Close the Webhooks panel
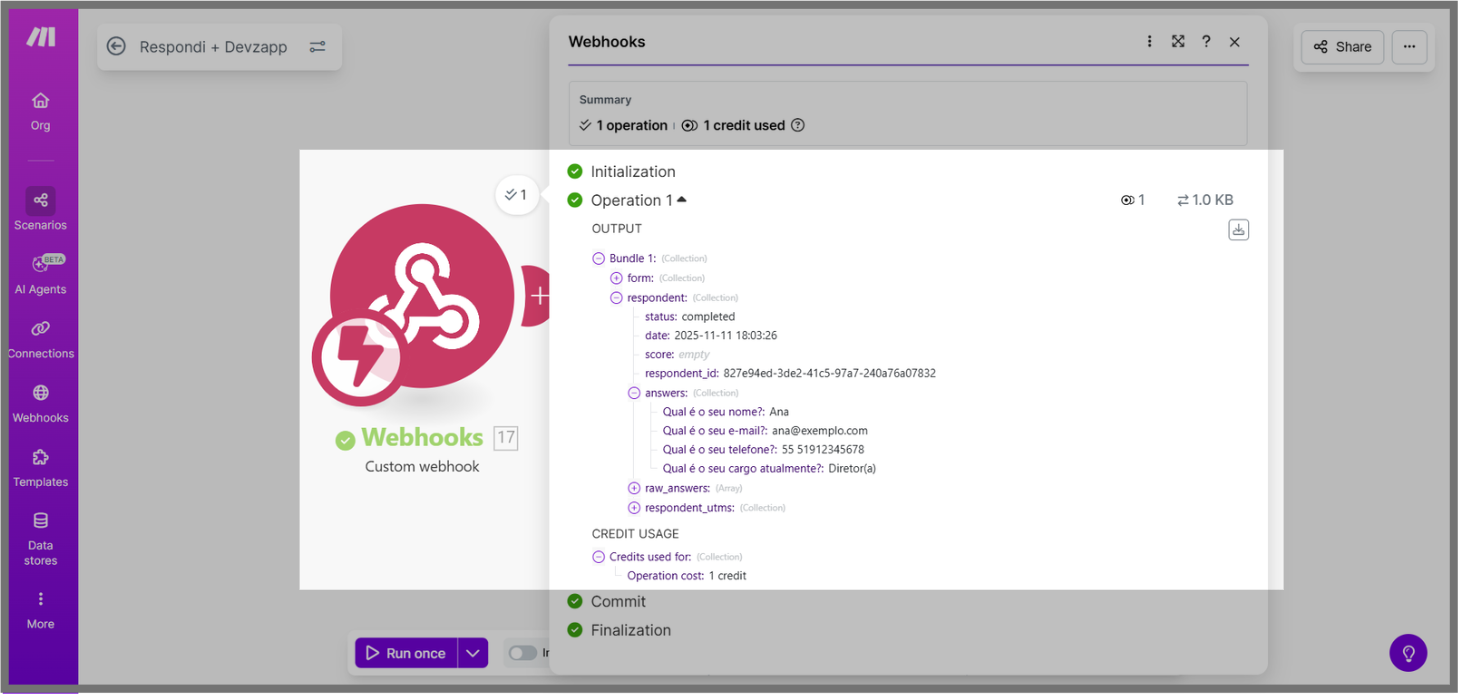 [1235, 41]
